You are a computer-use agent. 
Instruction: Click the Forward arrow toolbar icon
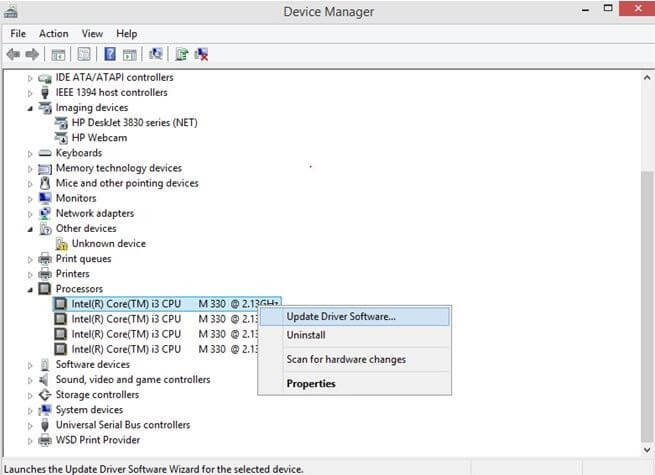32,54
